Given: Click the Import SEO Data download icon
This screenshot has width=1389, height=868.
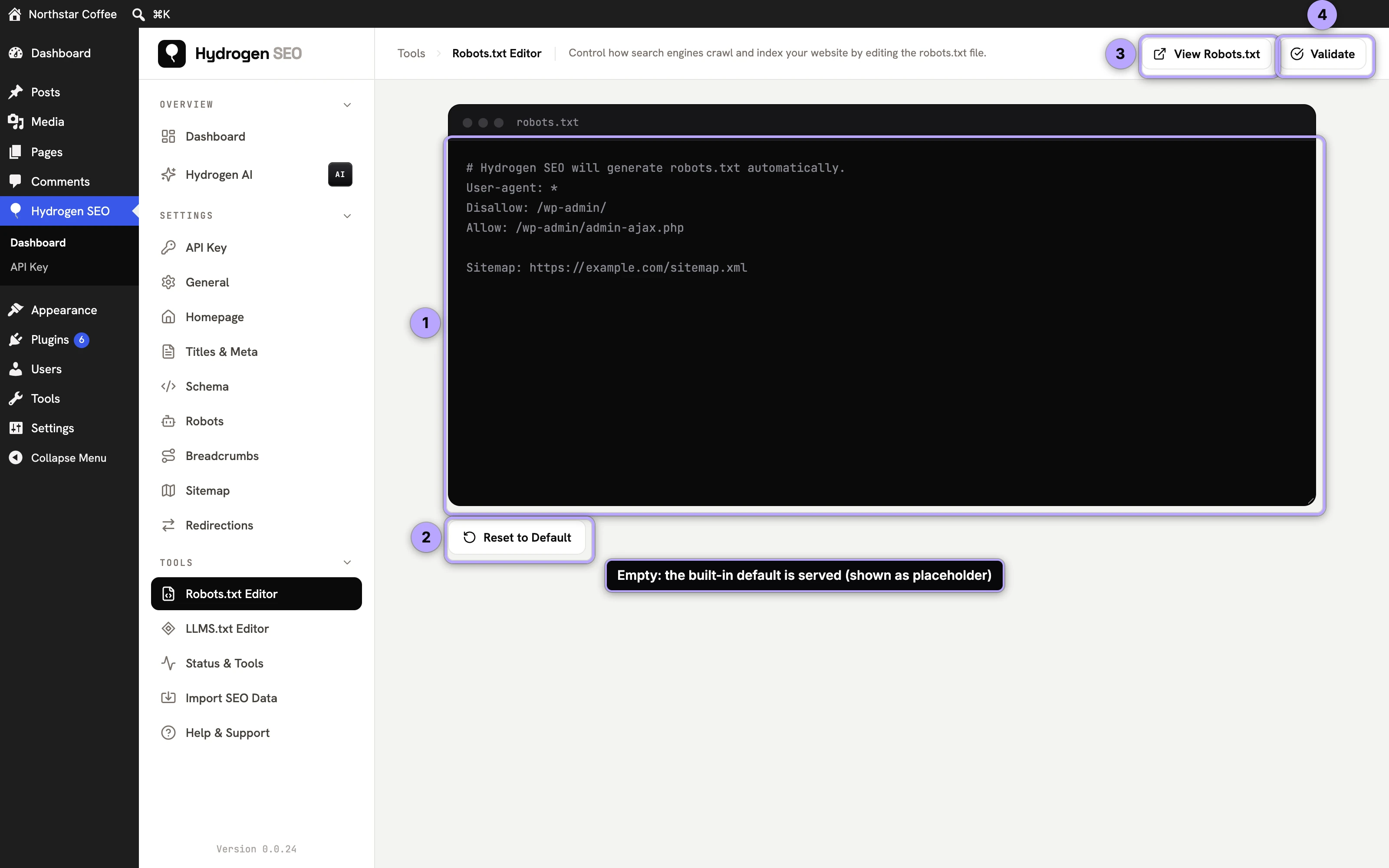Looking at the screenshot, I should (x=168, y=698).
